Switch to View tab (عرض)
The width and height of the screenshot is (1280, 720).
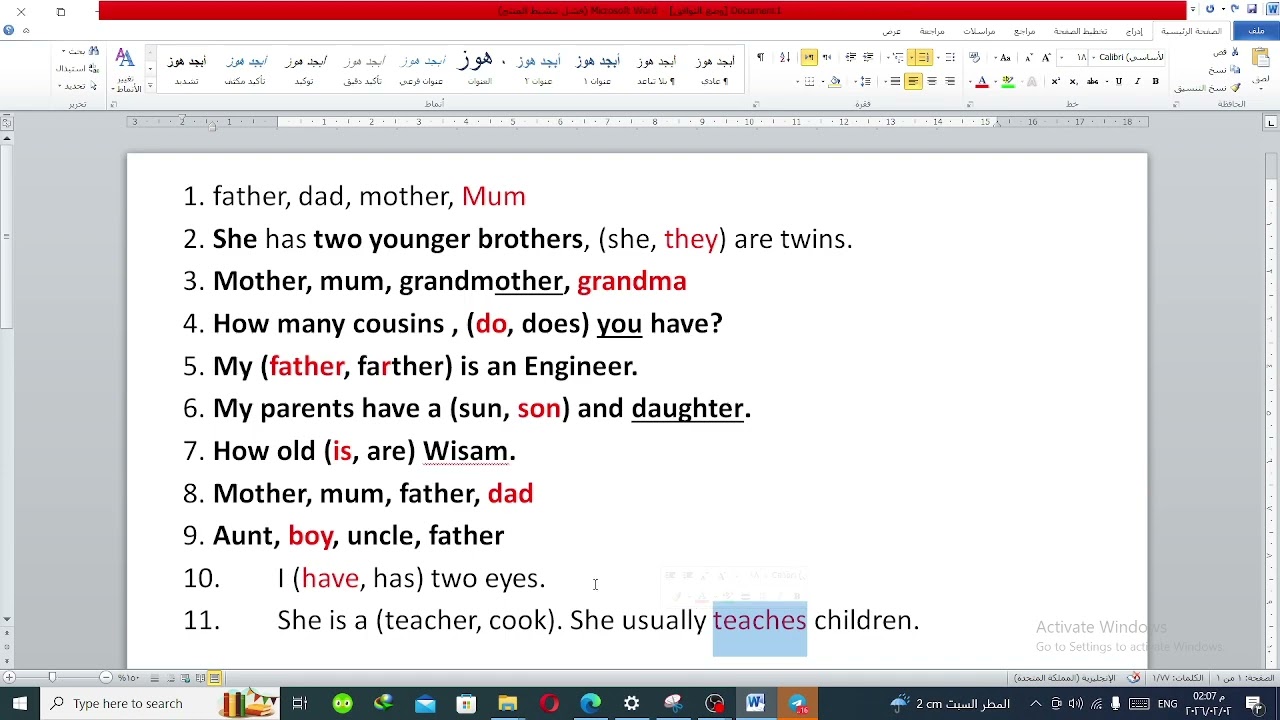point(891,31)
